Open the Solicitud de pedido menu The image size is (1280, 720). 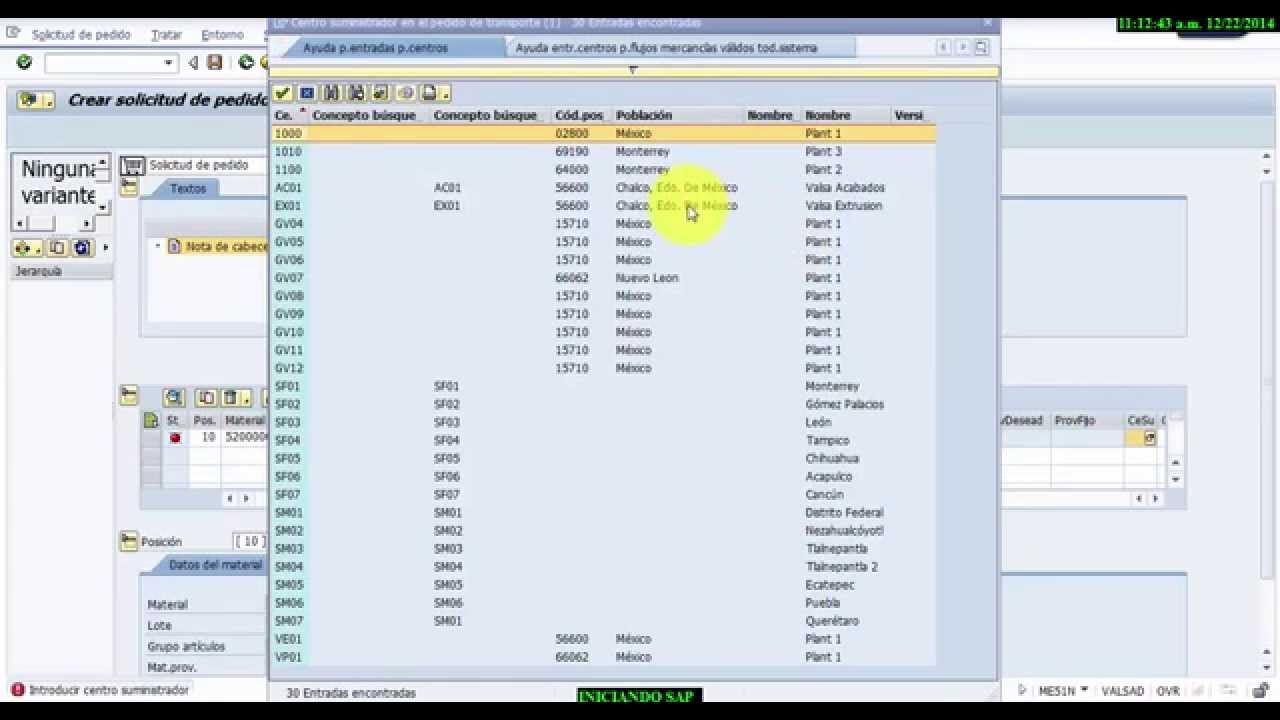pyautogui.click(x=81, y=34)
